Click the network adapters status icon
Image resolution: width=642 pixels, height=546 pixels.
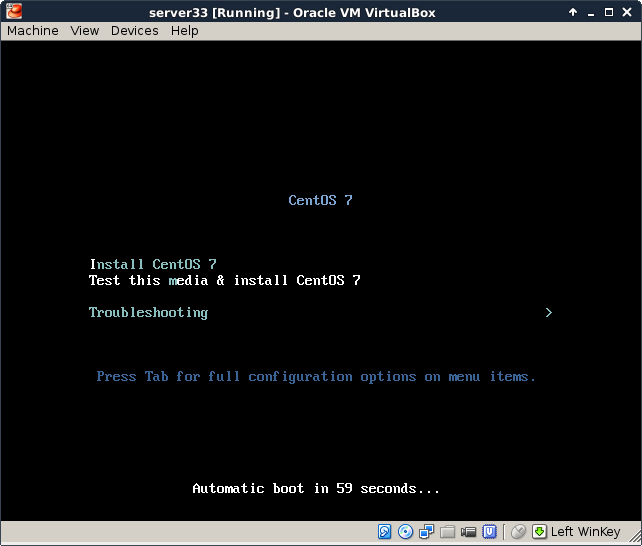click(426, 532)
